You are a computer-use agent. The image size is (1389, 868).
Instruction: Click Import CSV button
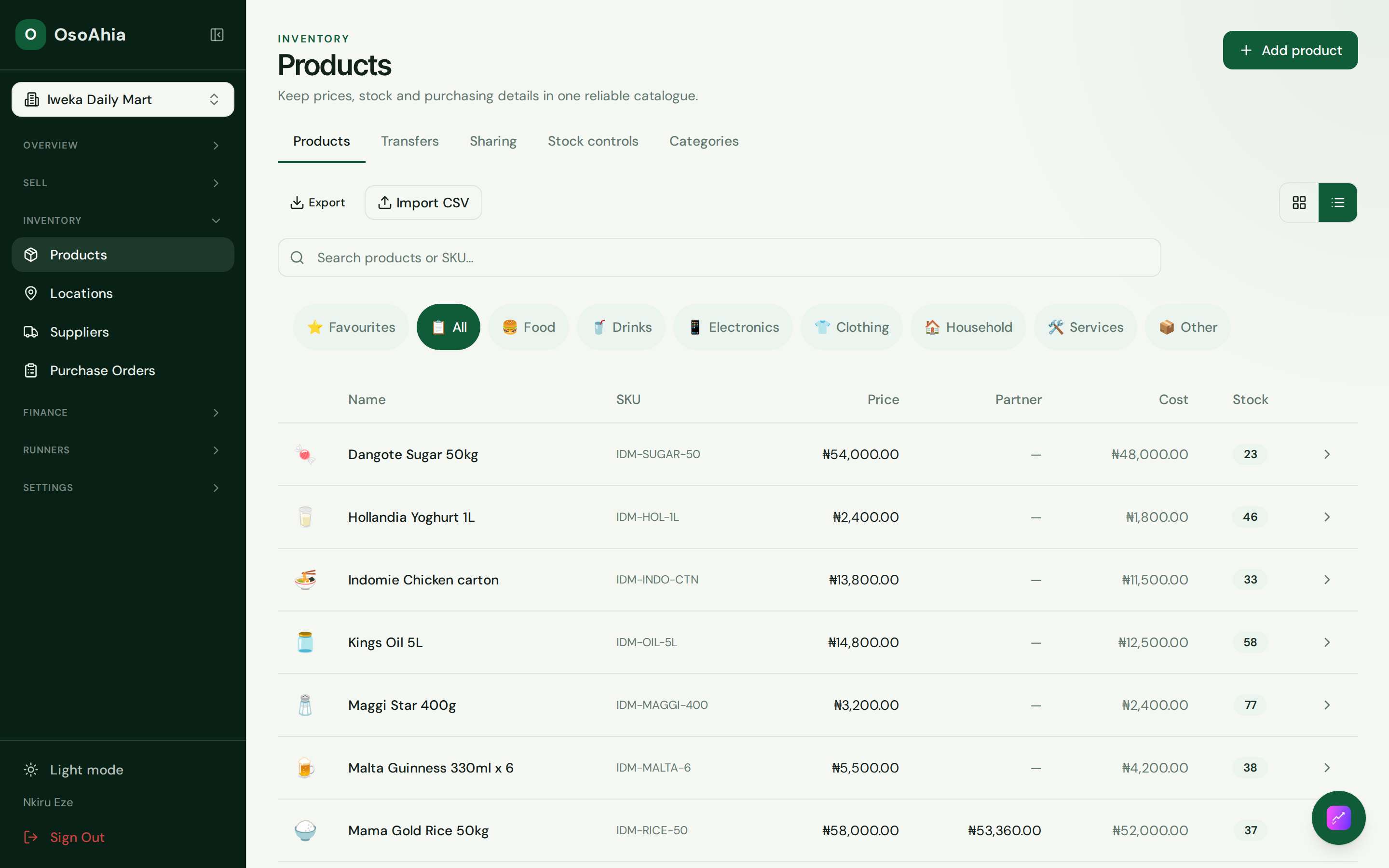(x=423, y=203)
